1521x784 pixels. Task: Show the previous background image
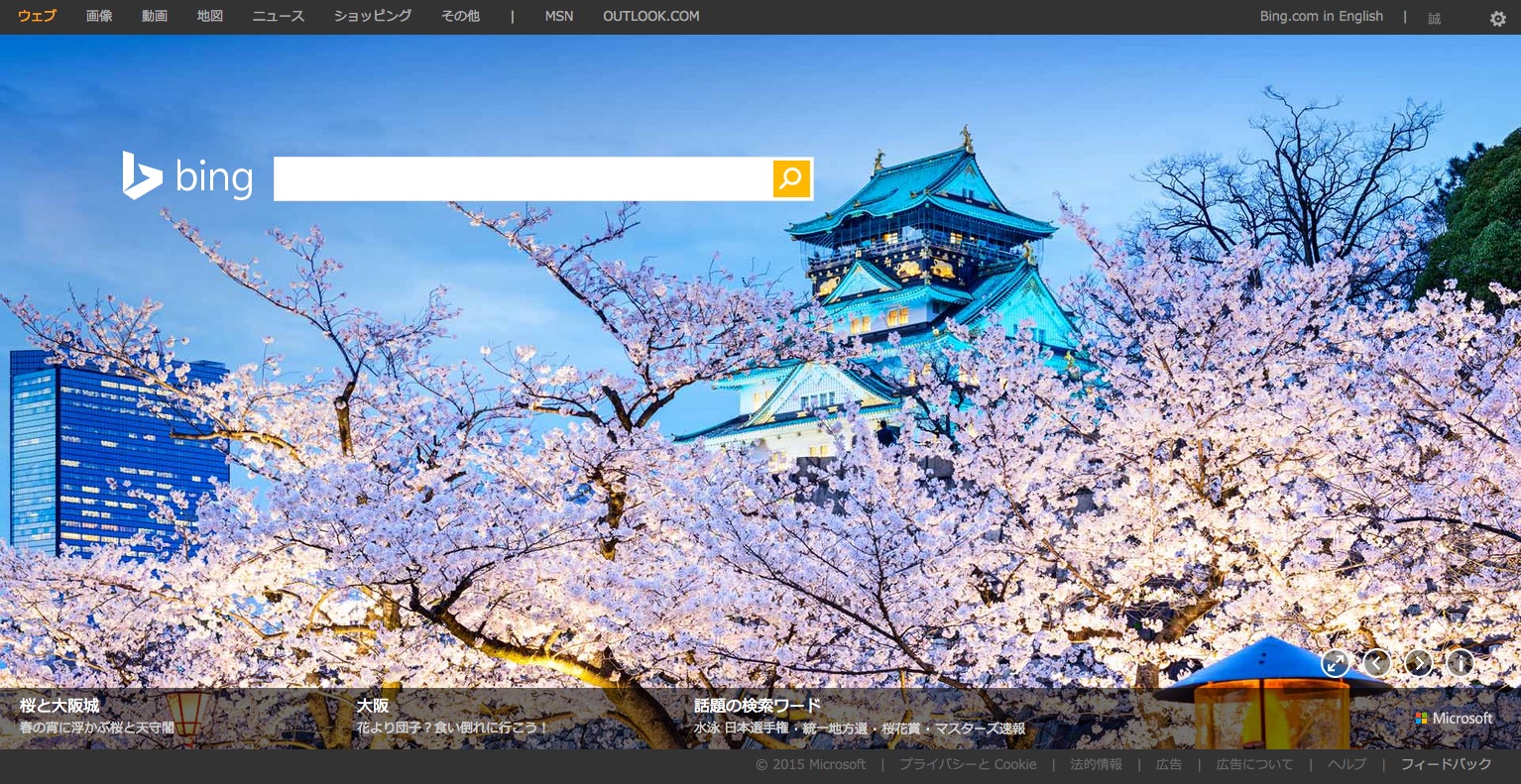pyautogui.click(x=1376, y=663)
